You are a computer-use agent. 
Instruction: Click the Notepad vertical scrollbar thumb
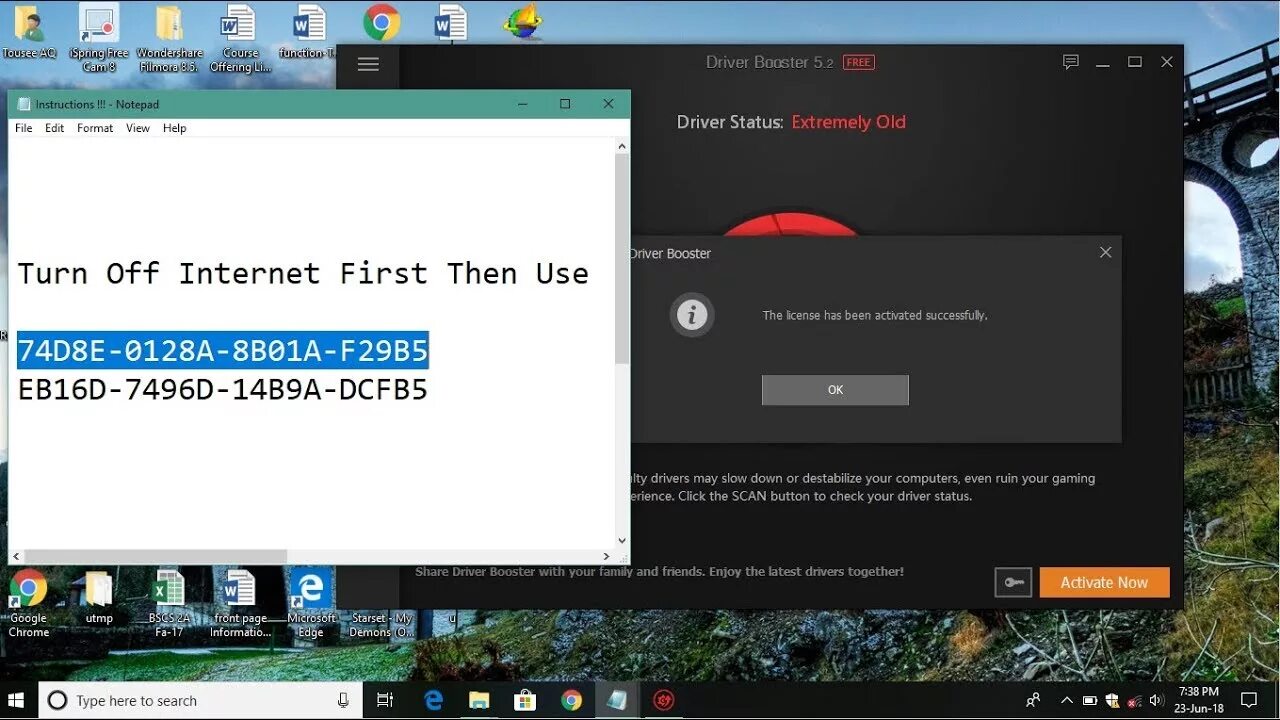click(622, 258)
